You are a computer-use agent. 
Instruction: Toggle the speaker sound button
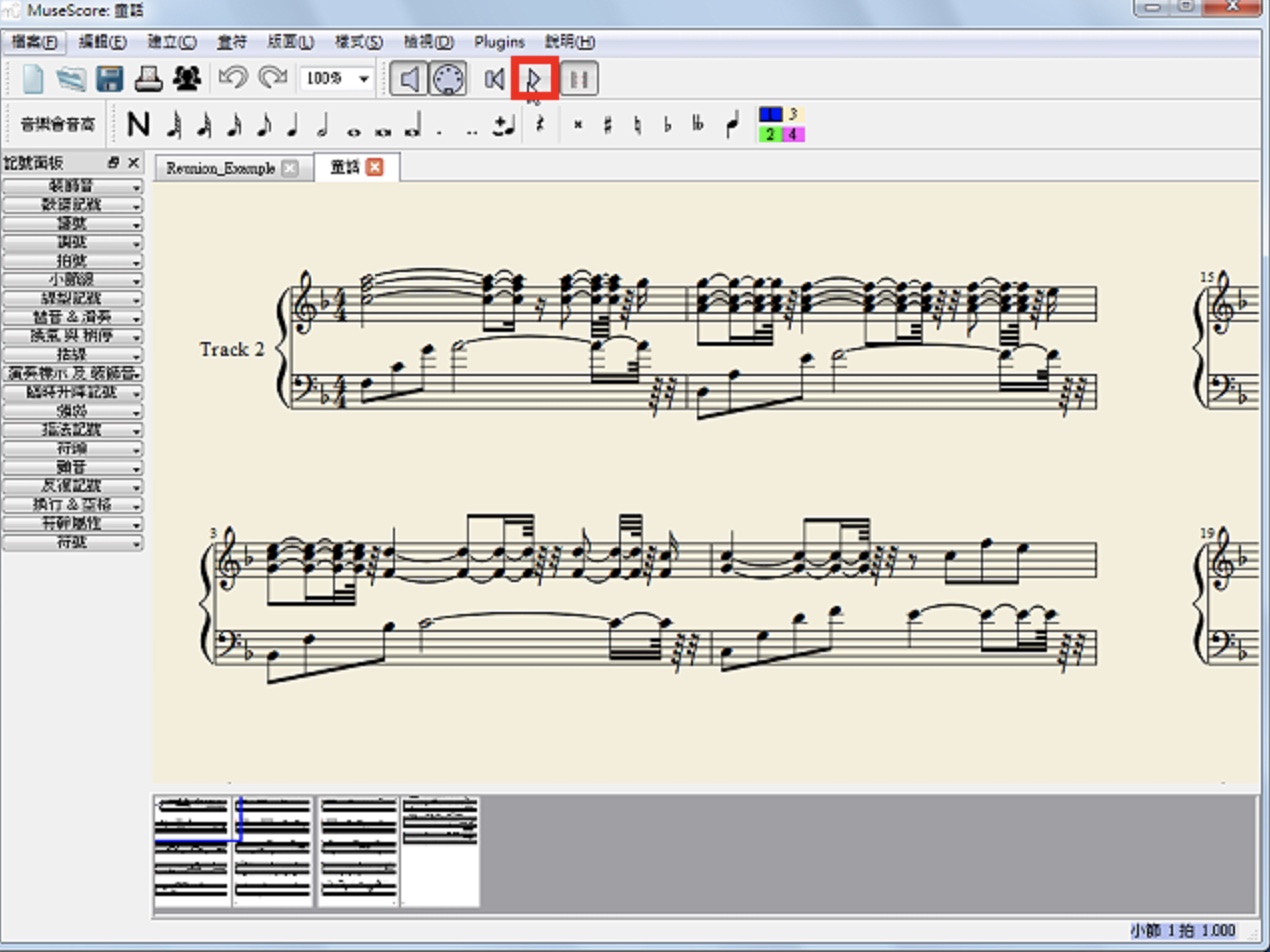408,78
